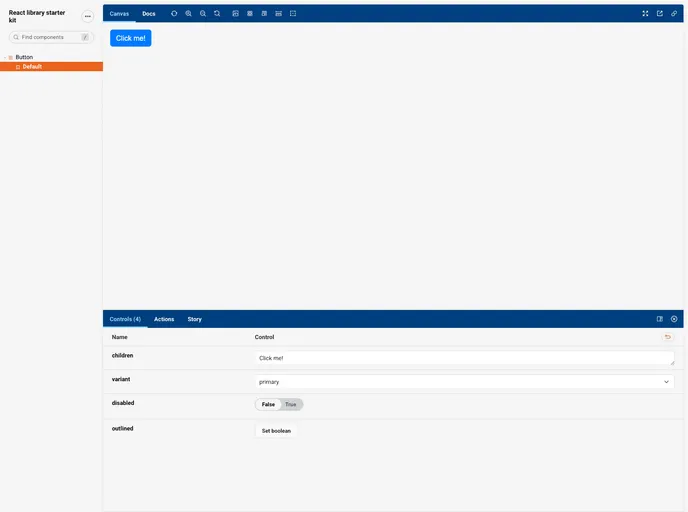Click the 'children' control name

click(122, 355)
